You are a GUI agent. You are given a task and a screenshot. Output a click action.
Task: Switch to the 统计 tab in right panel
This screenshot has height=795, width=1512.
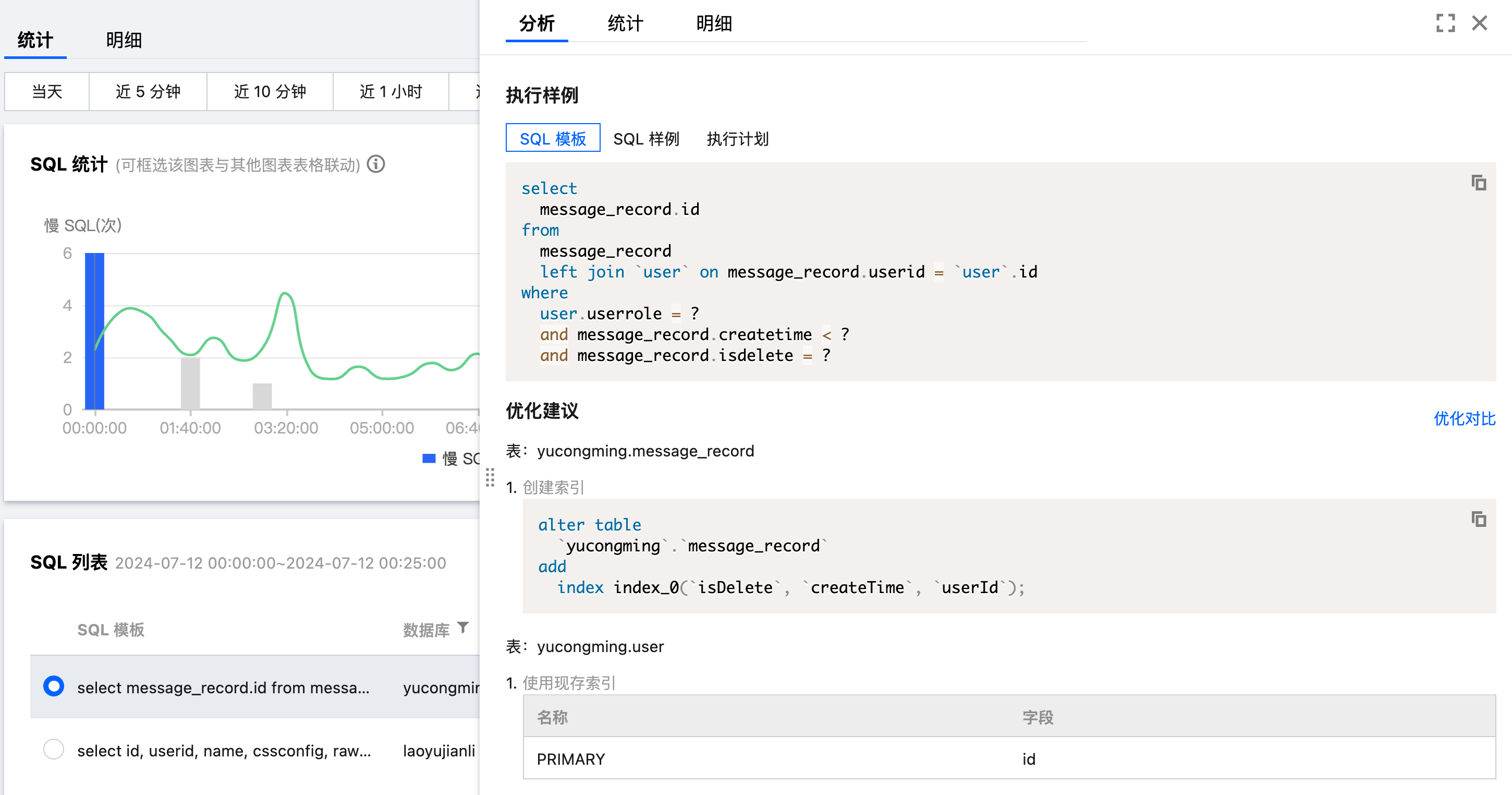[625, 23]
